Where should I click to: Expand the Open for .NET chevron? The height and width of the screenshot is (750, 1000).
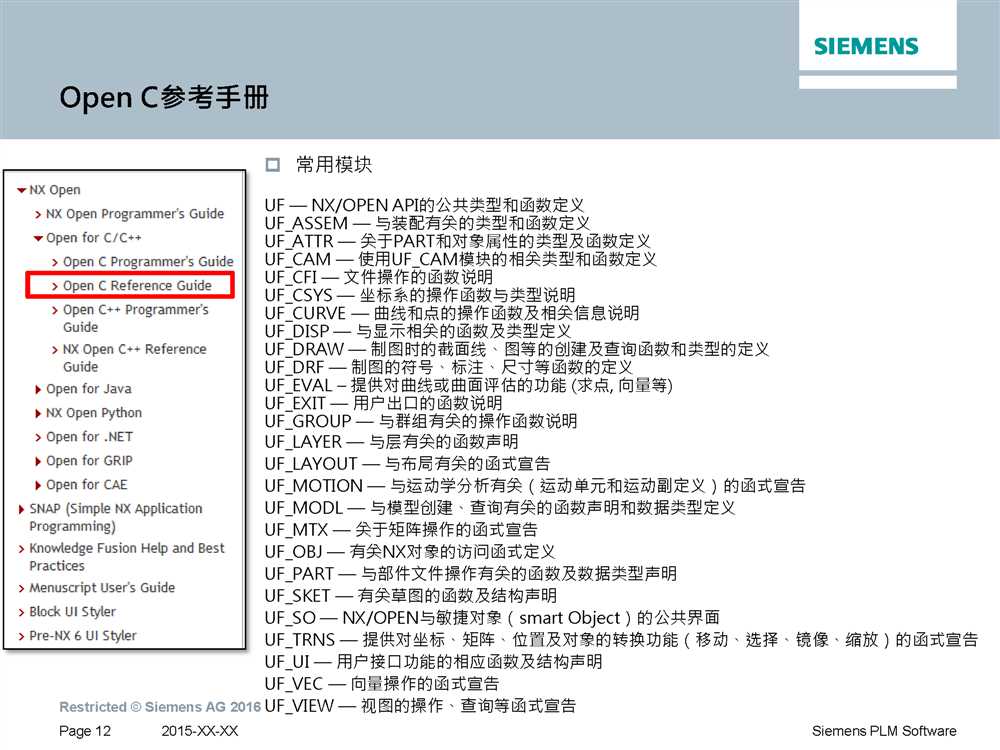[x=38, y=438]
